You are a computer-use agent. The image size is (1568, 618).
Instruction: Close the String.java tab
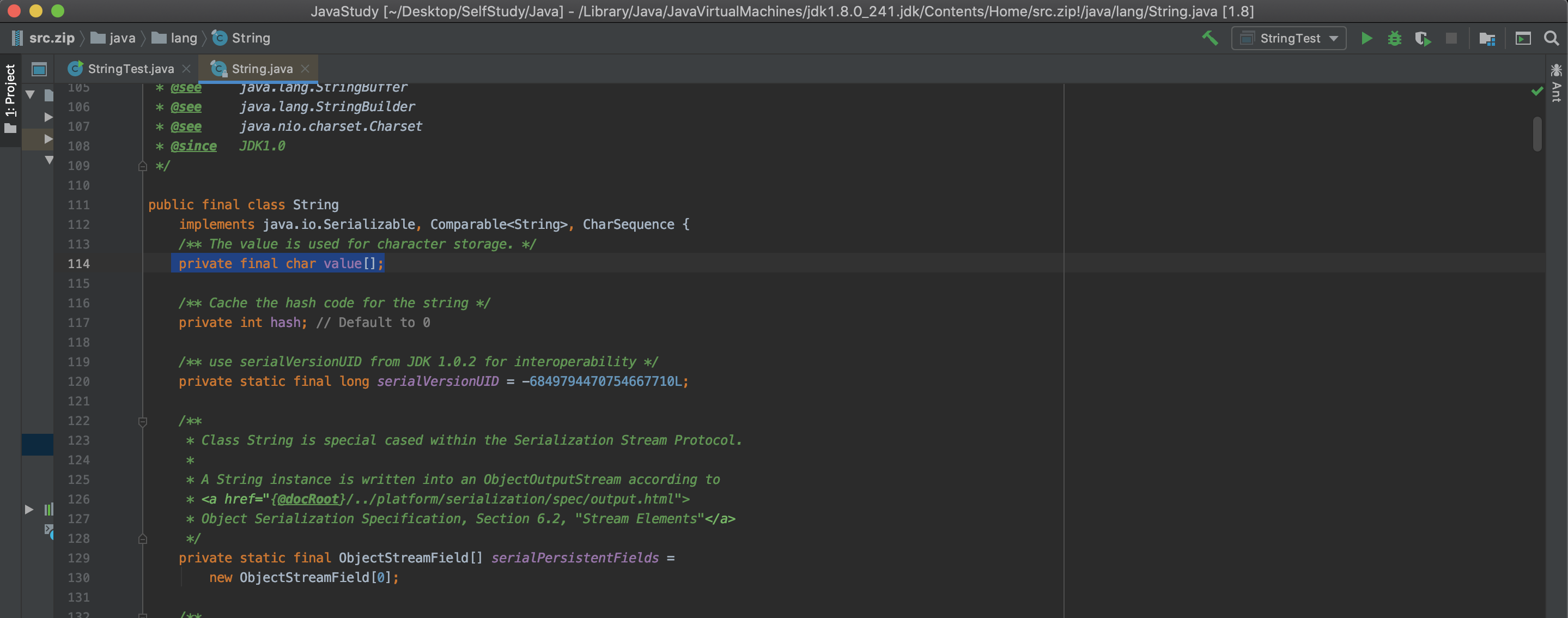[305, 69]
